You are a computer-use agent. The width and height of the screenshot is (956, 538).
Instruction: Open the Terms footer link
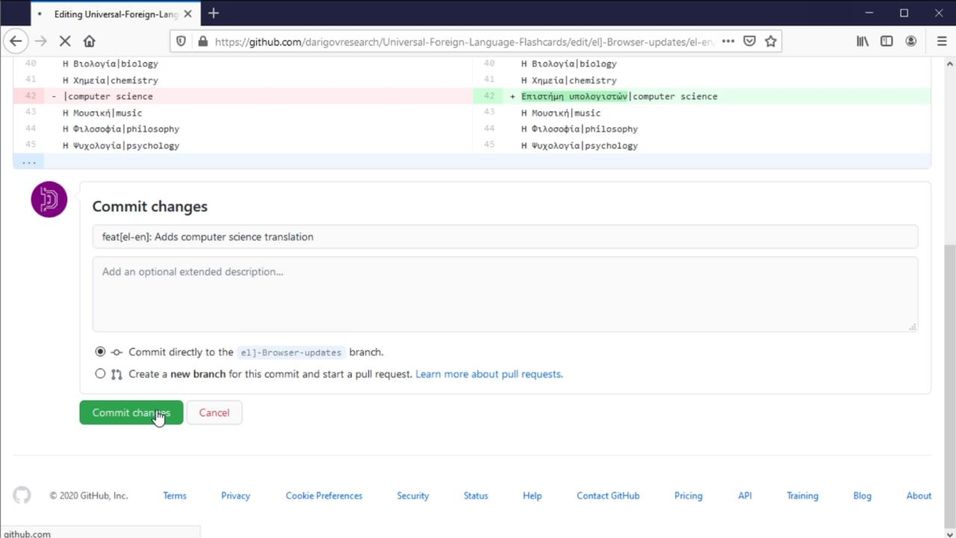pyautogui.click(x=174, y=496)
